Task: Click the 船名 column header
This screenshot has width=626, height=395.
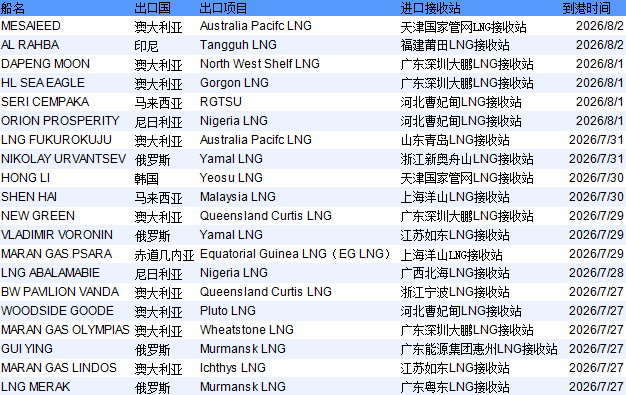Action: [x=13, y=8]
